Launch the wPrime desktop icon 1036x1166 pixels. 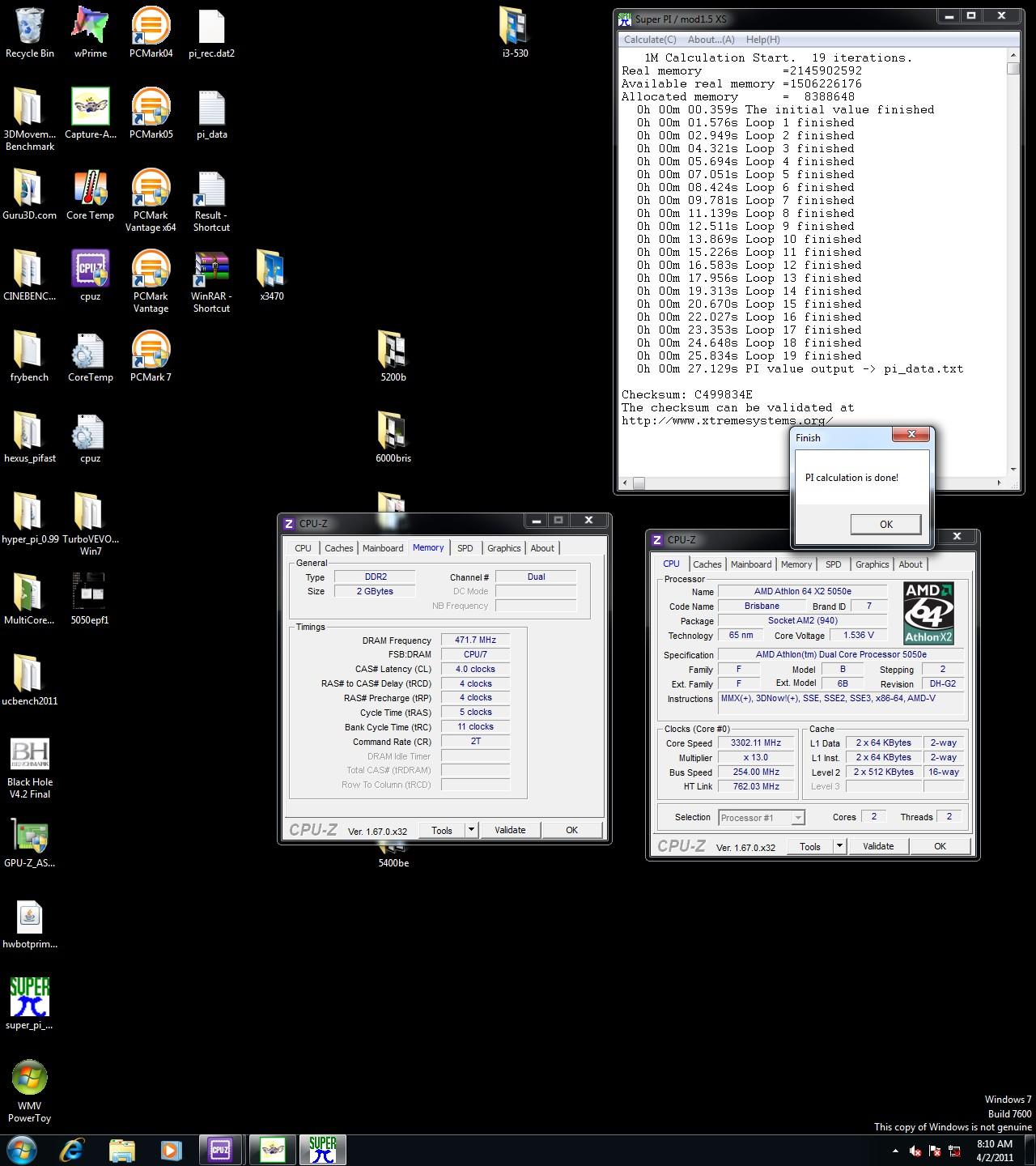tap(90, 32)
